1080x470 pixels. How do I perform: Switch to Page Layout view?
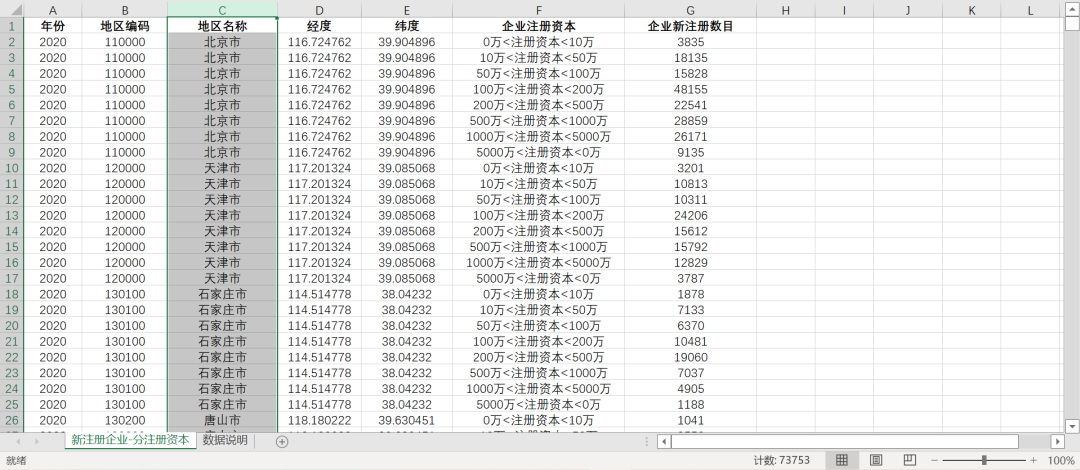(875, 460)
